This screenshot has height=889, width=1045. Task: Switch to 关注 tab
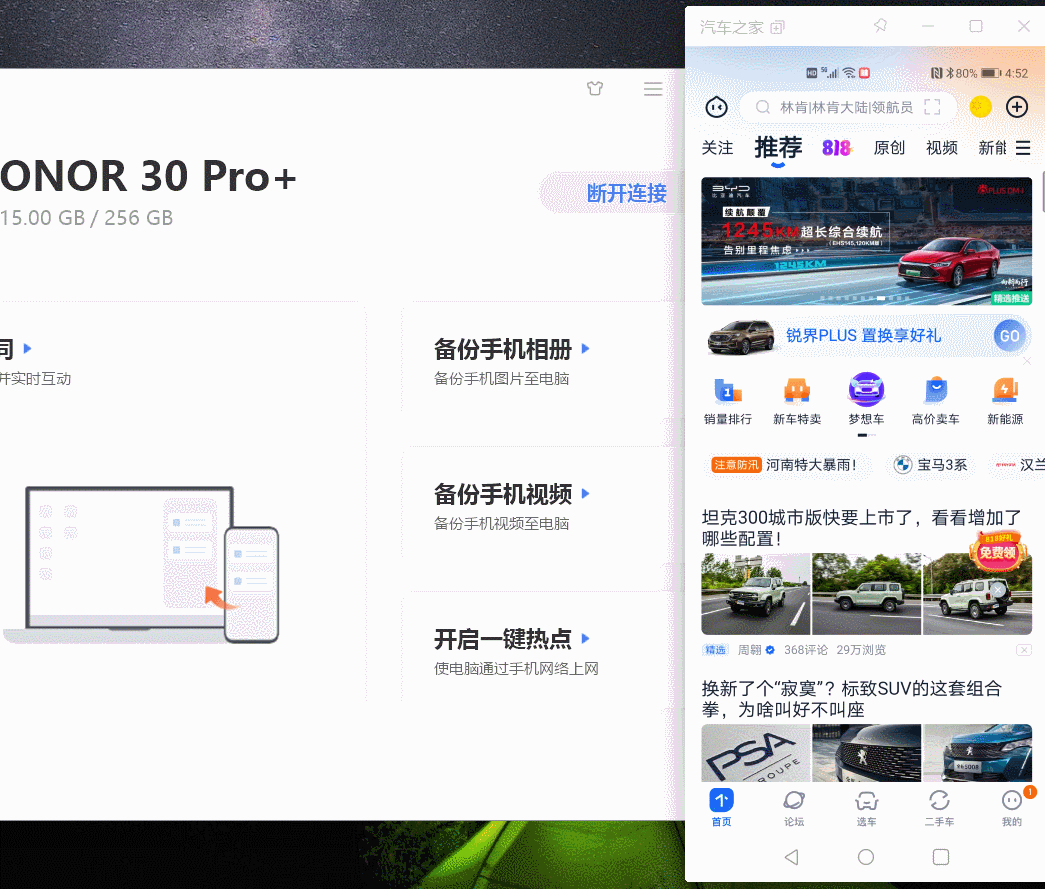(717, 148)
